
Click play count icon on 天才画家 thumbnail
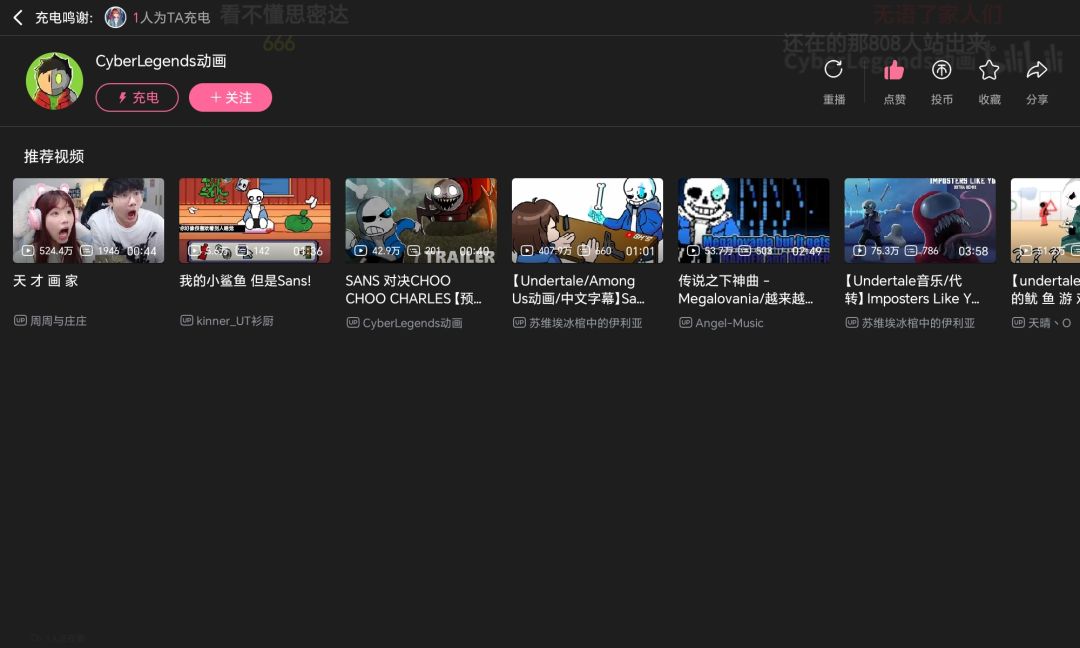(x=28, y=251)
